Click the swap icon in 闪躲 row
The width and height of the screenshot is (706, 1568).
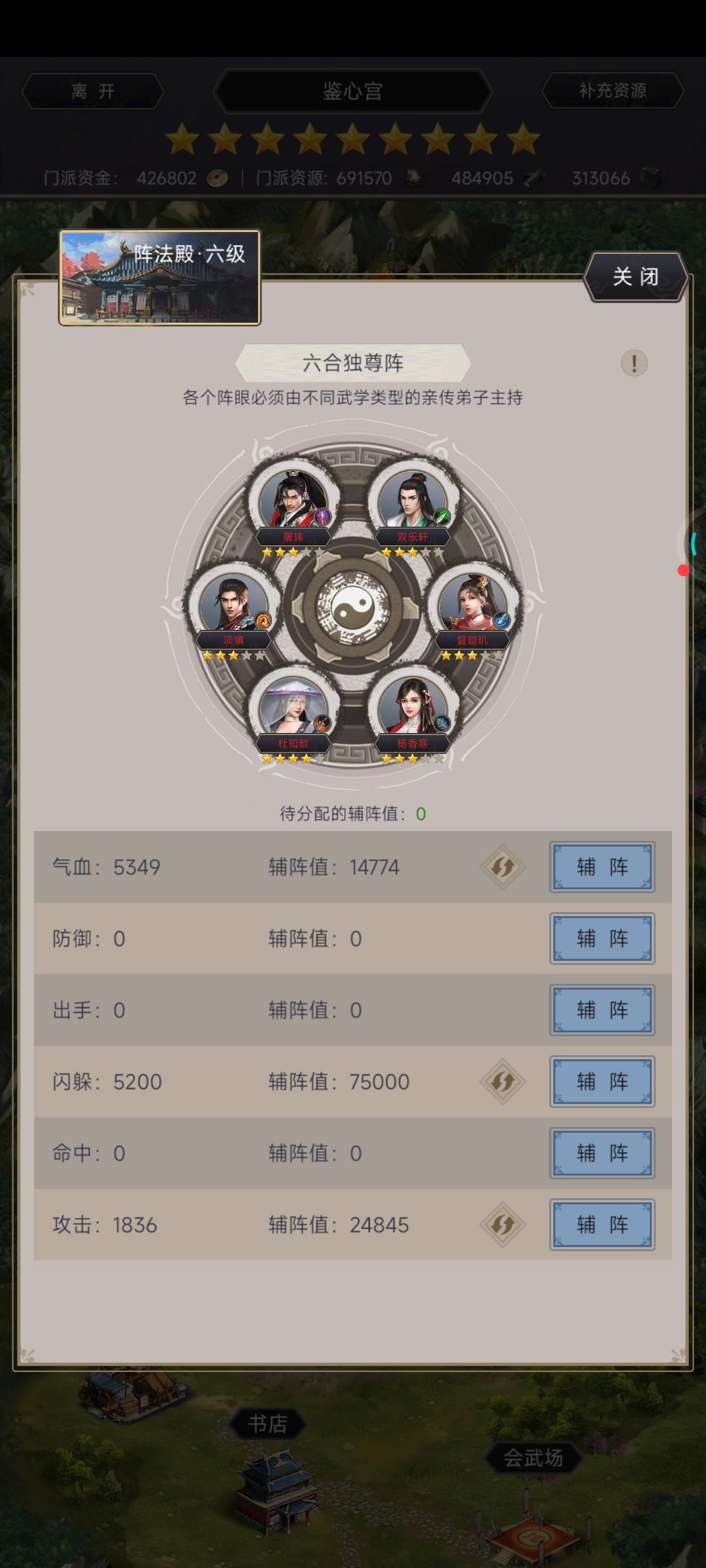[x=503, y=1081]
